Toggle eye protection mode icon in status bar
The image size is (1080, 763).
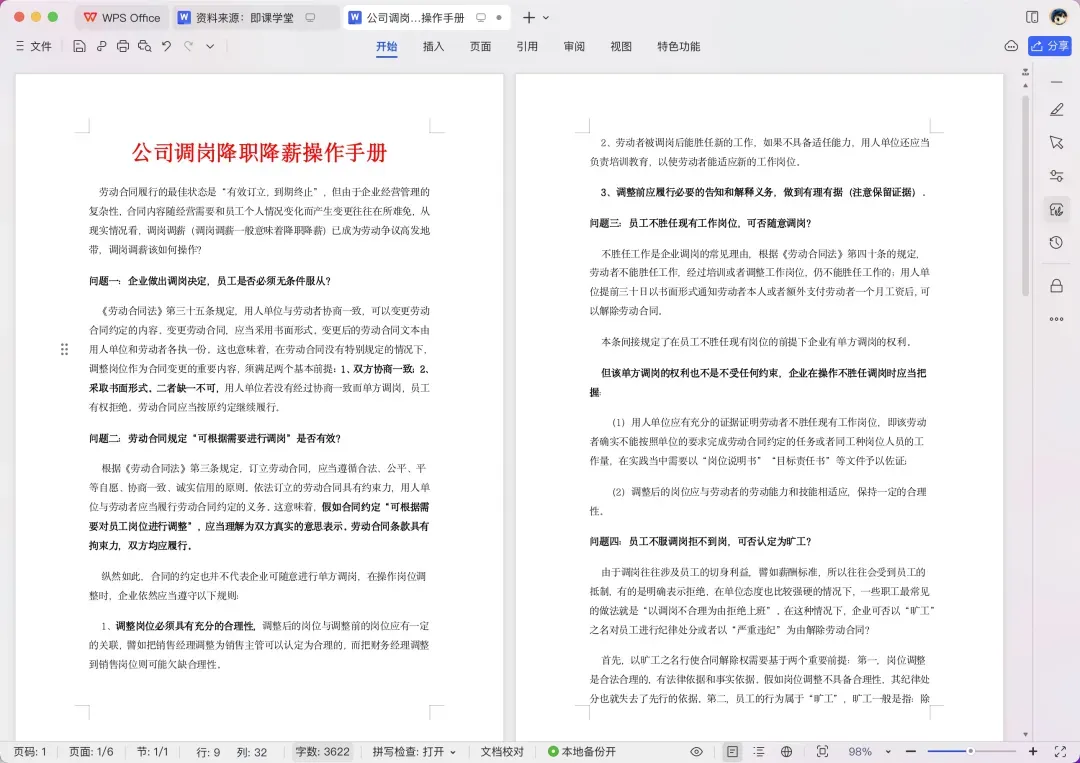pyautogui.click(x=696, y=751)
